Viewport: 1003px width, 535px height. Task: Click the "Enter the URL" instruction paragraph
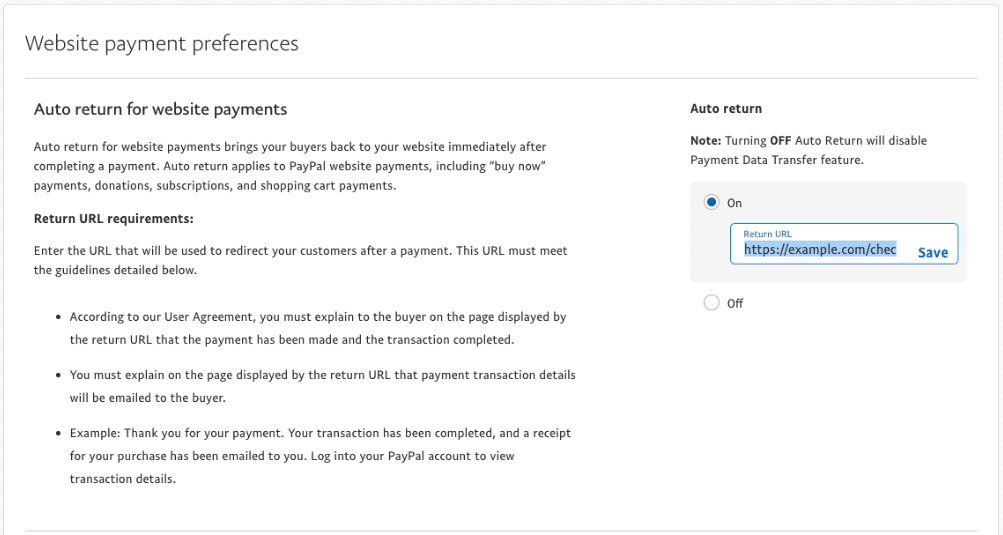[300, 260]
